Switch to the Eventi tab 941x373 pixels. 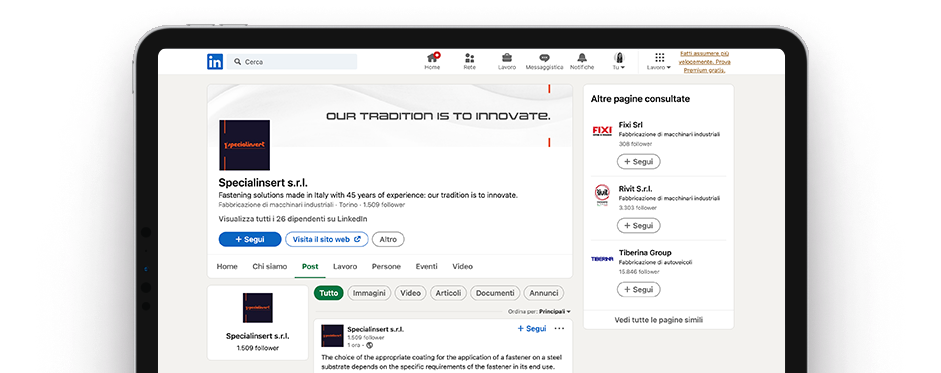point(427,266)
